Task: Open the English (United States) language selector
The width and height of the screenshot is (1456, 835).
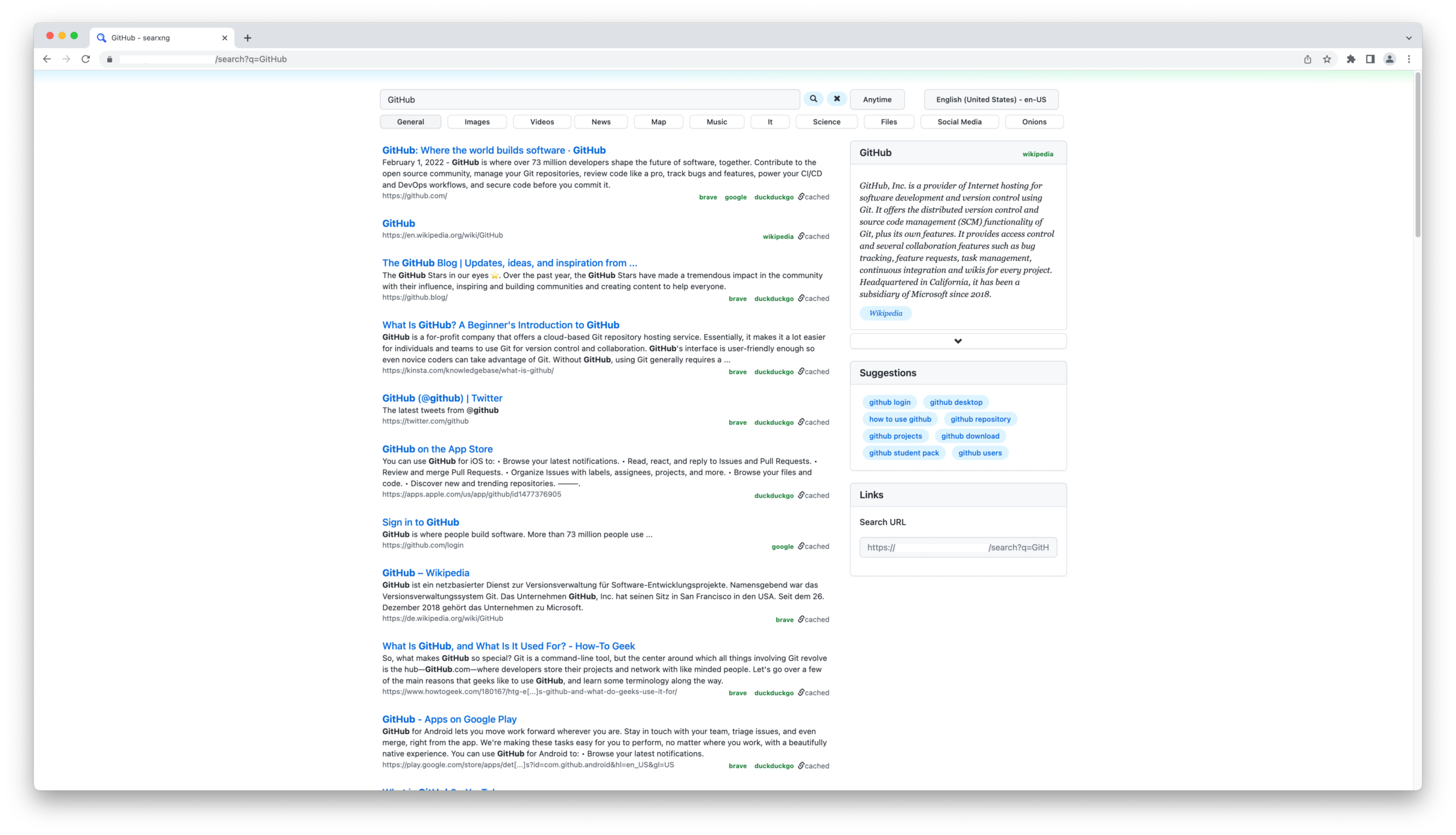Action: pos(991,99)
